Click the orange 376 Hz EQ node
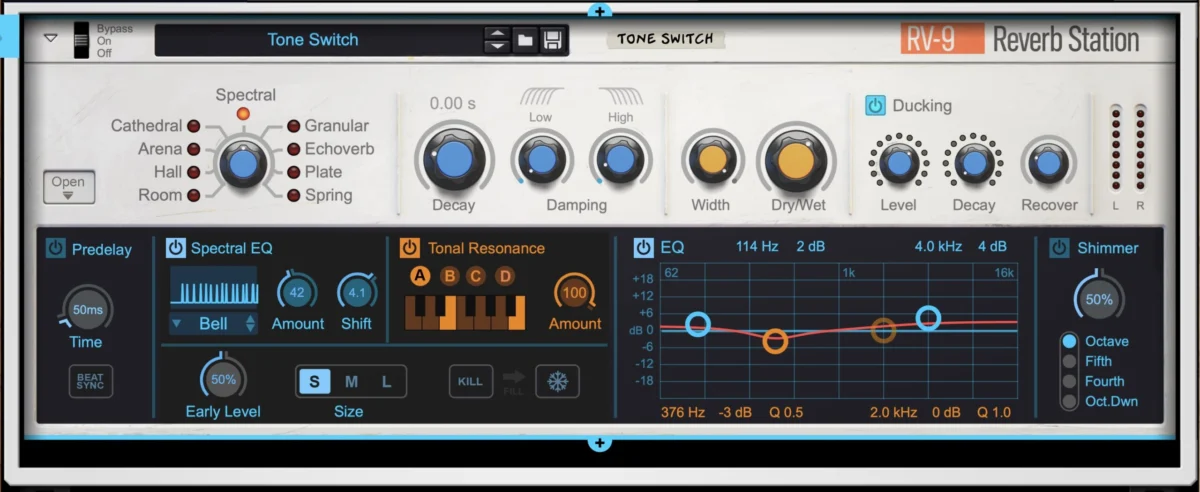 pos(775,341)
